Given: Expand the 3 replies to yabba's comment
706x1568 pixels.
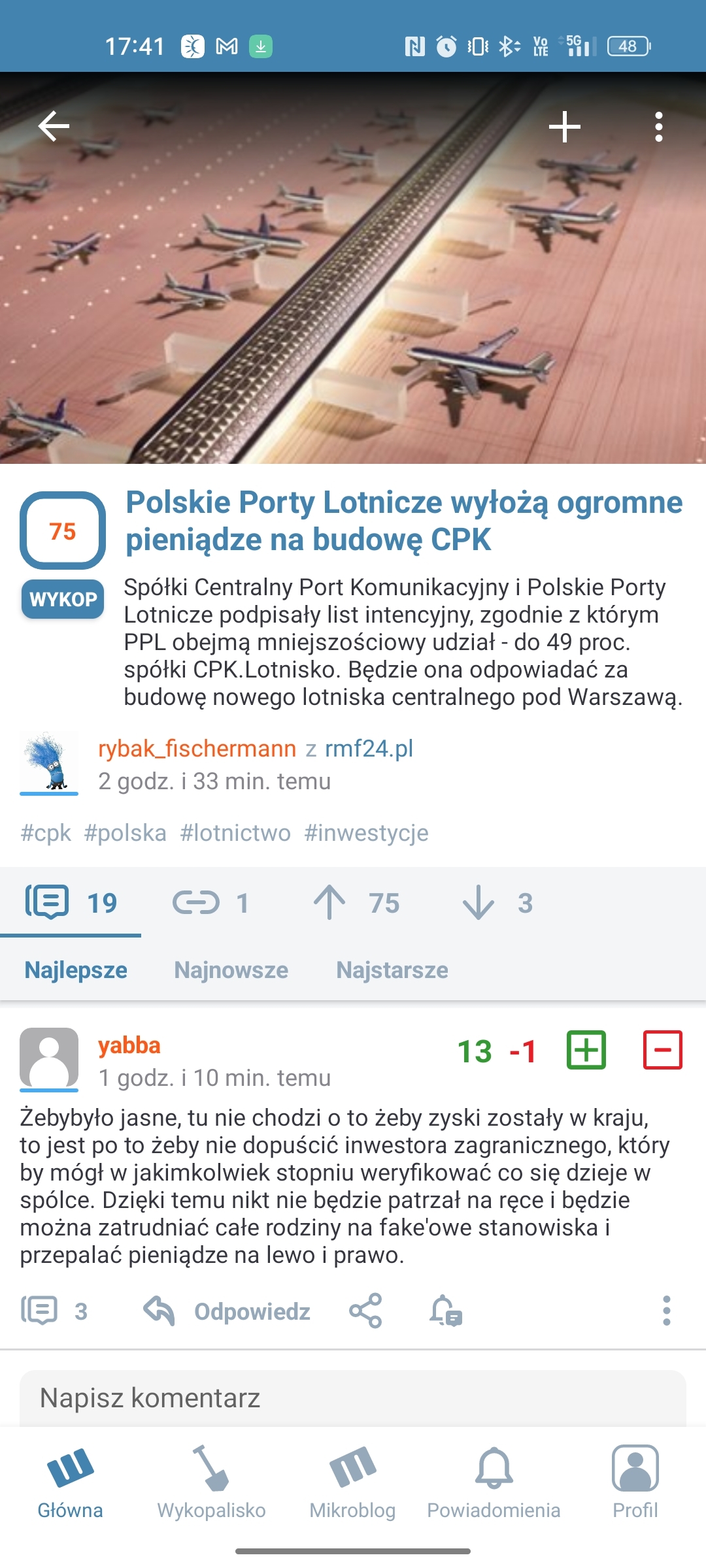Looking at the screenshot, I should pyautogui.click(x=55, y=1311).
